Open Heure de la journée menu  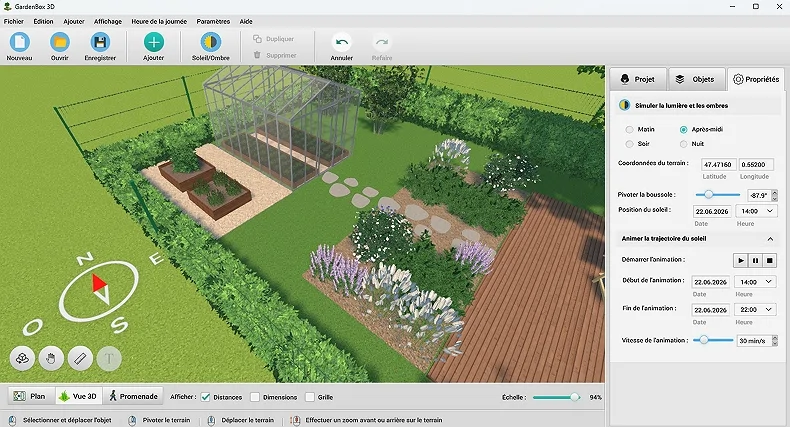pyautogui.click(x=159, y=22)
